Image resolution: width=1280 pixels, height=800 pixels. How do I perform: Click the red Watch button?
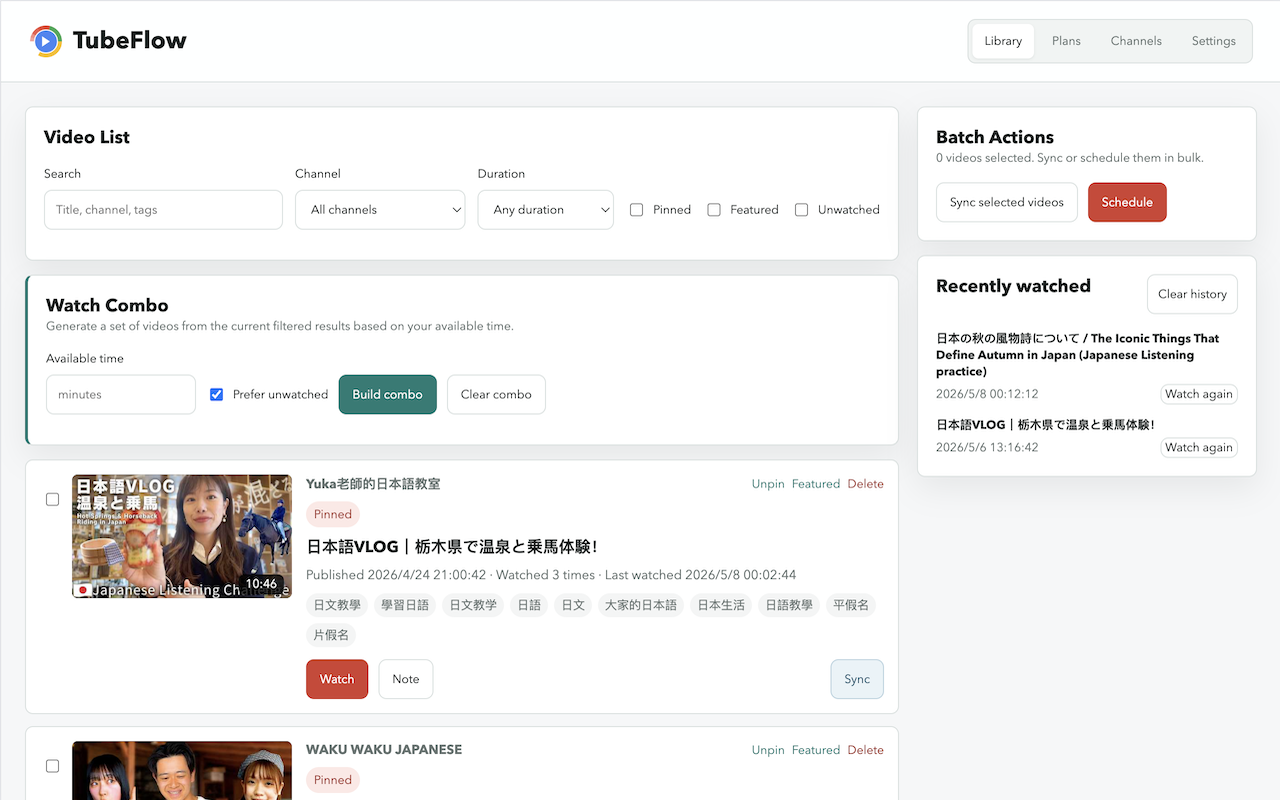pos(337,679)
